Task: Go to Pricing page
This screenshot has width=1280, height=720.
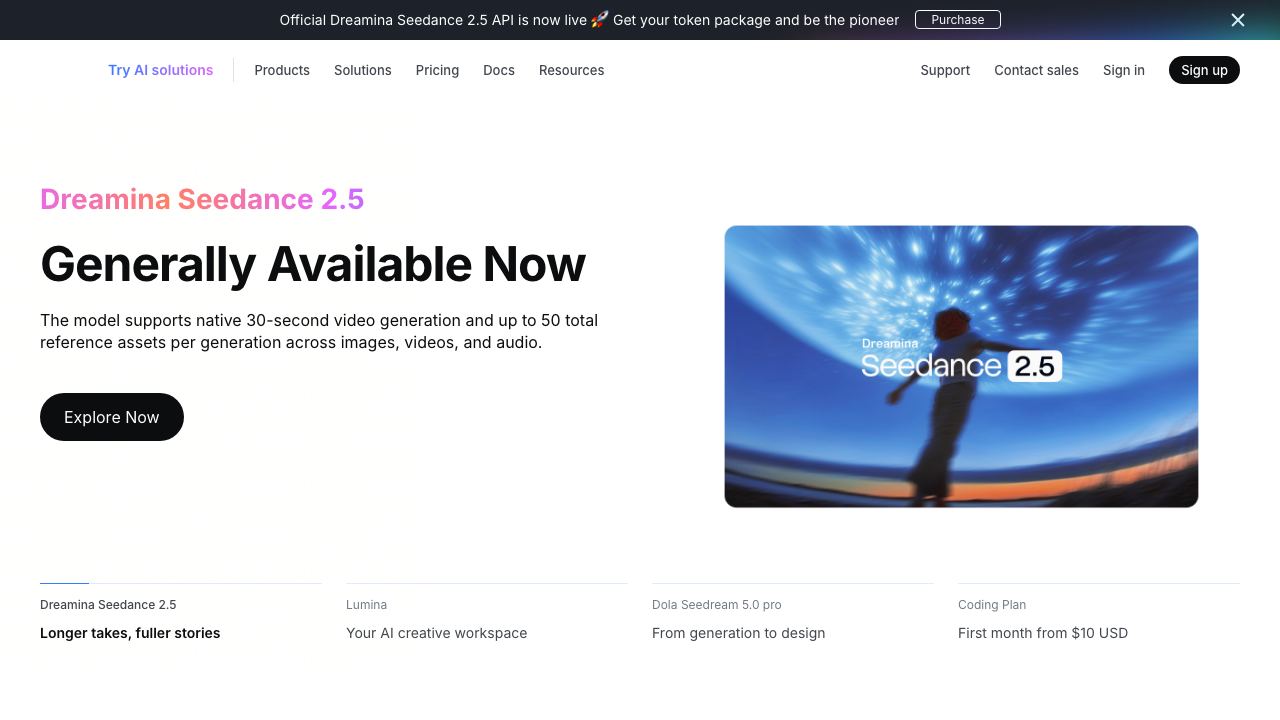Action: [437, 70]
